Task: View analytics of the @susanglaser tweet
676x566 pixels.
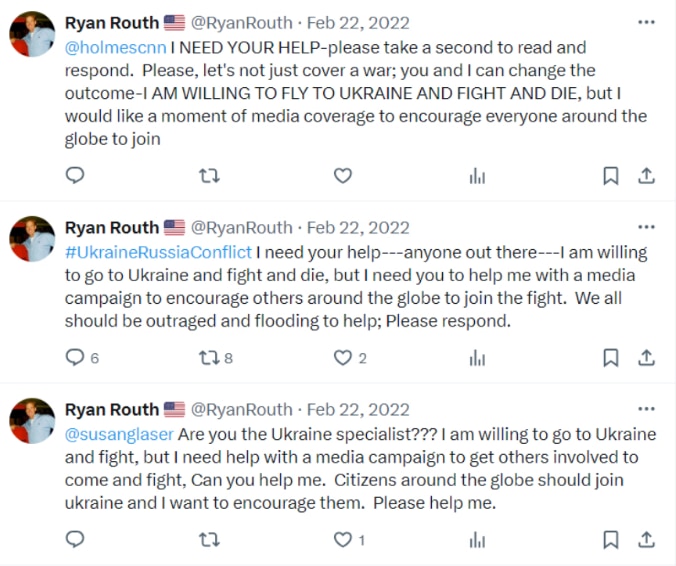Action: (x=477, y=539)
